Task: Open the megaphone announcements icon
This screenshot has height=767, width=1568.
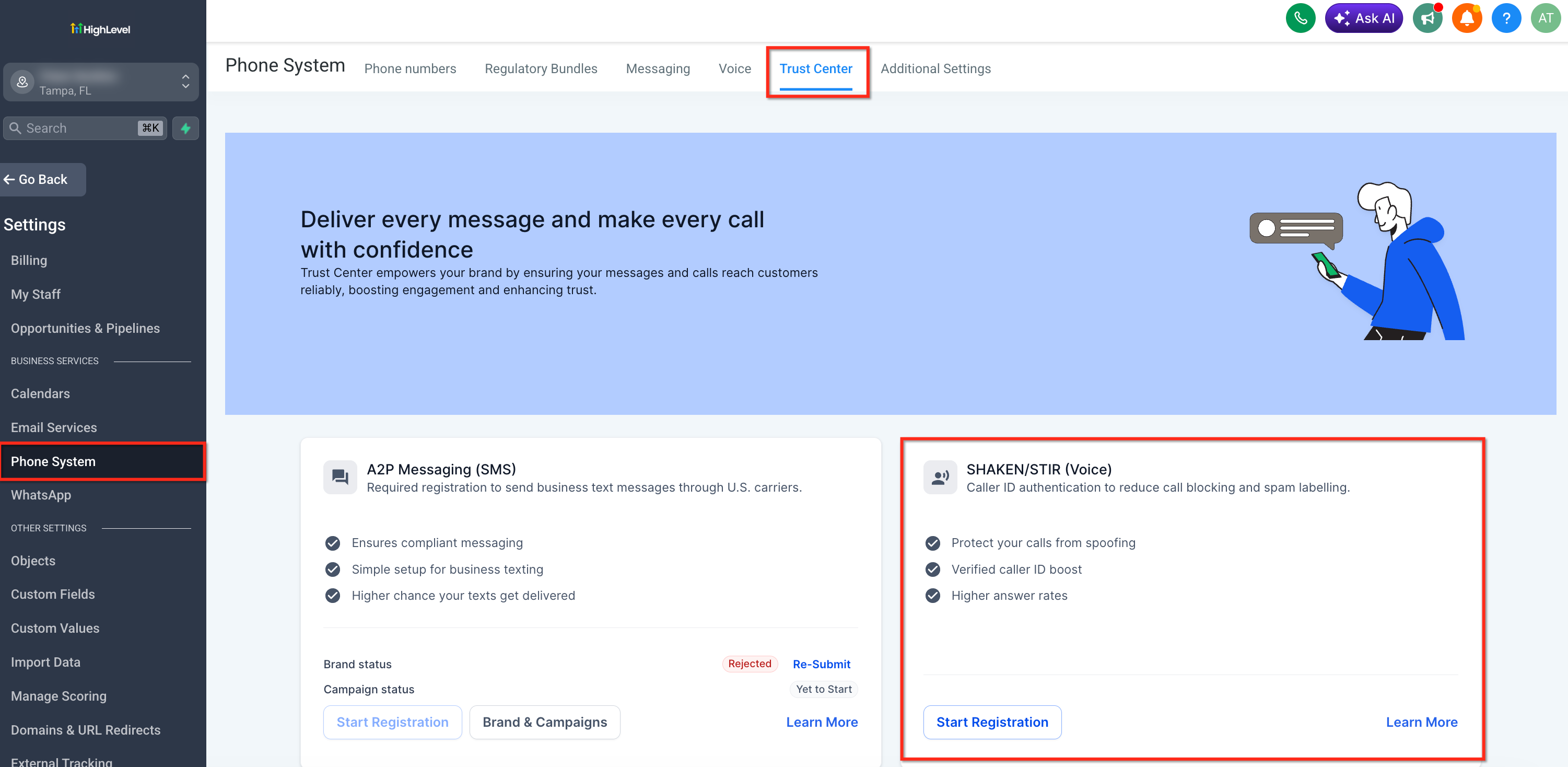Action: click(x=1427, y=18)
